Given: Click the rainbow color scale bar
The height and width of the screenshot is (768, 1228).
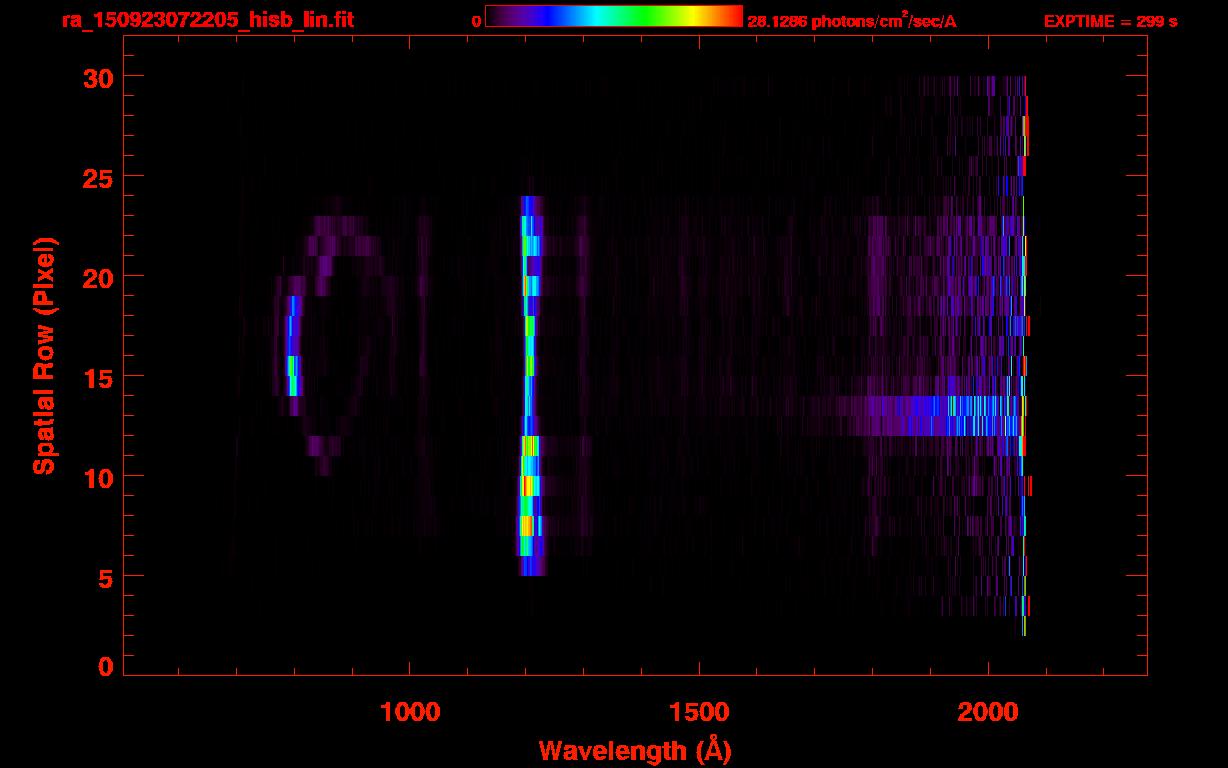Looking at the screenshot, I should (614, 16).
